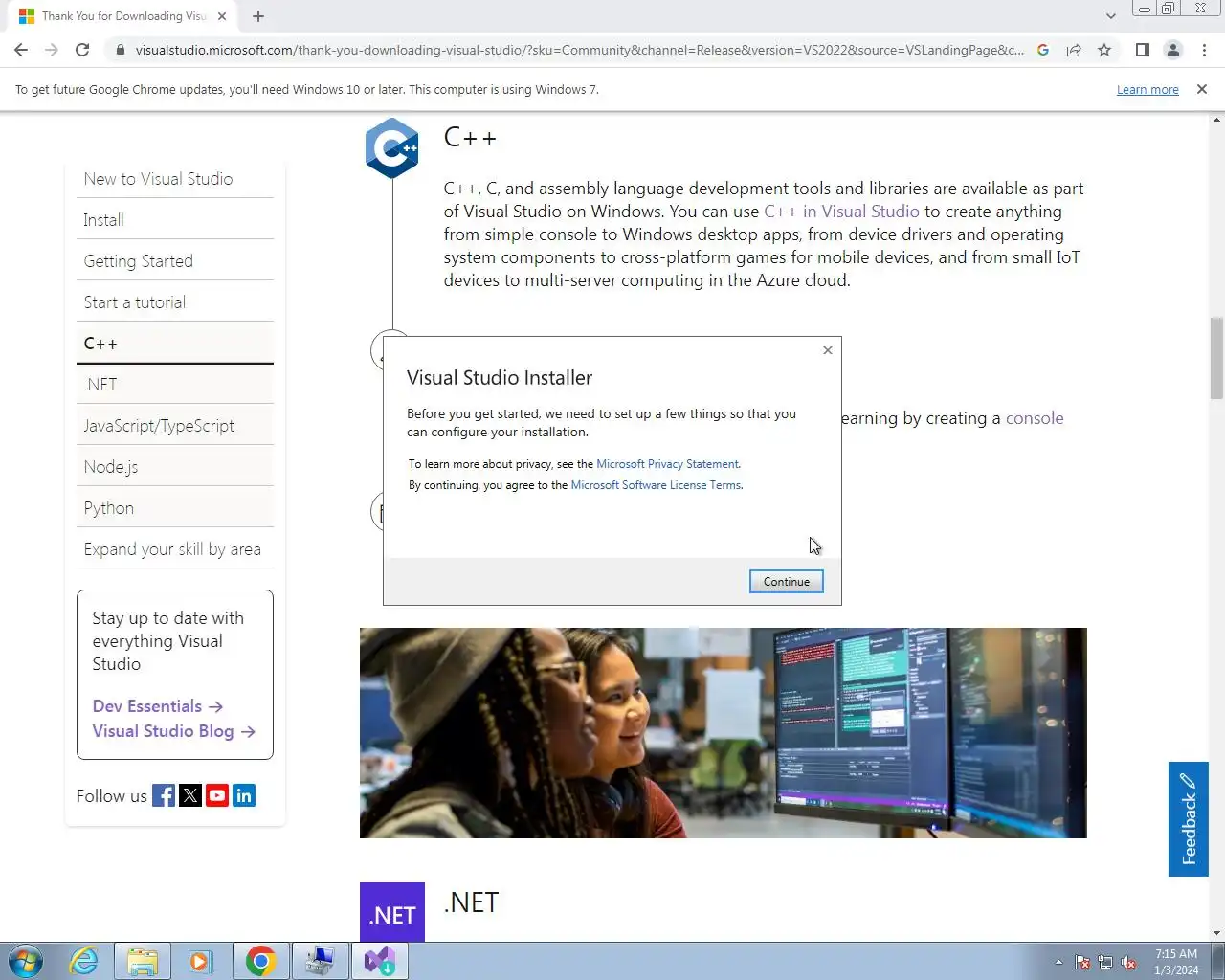This screenshot has width=1225, height=980.
Task: Open Microsoft Software License Terms link
Action: pyautogui.click(x=656, y=485)
